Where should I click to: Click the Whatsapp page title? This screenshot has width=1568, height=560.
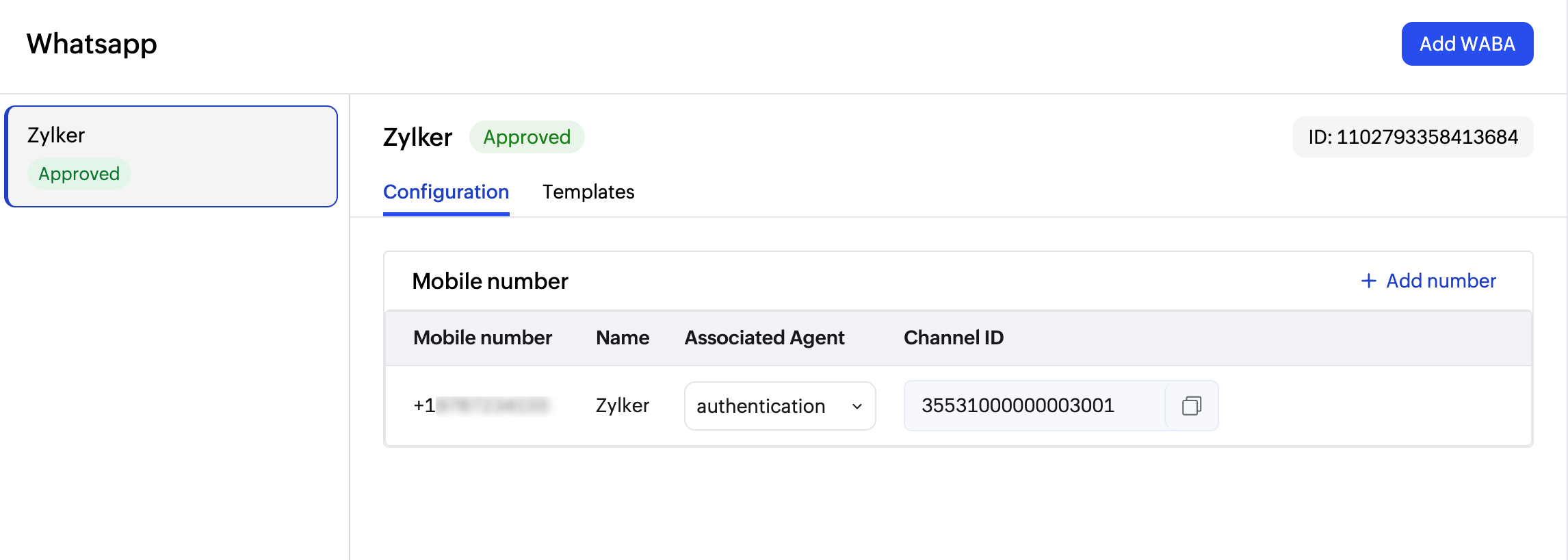point(92,44)
